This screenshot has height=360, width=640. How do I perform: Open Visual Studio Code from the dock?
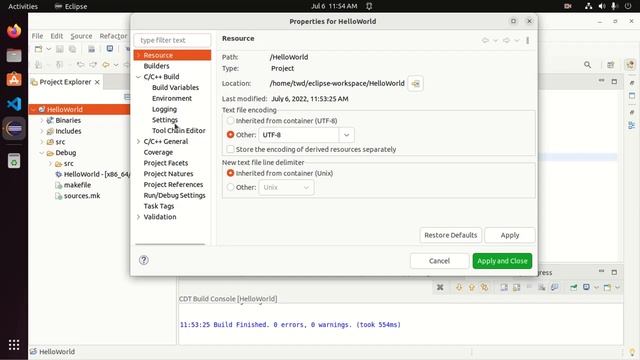14,104
